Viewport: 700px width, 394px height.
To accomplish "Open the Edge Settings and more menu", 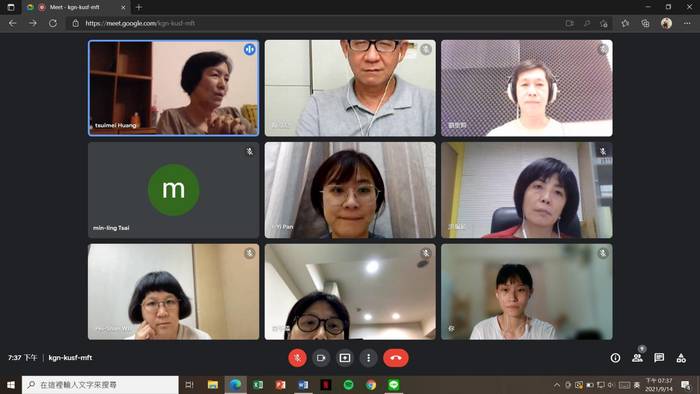I will click(687, 23).
